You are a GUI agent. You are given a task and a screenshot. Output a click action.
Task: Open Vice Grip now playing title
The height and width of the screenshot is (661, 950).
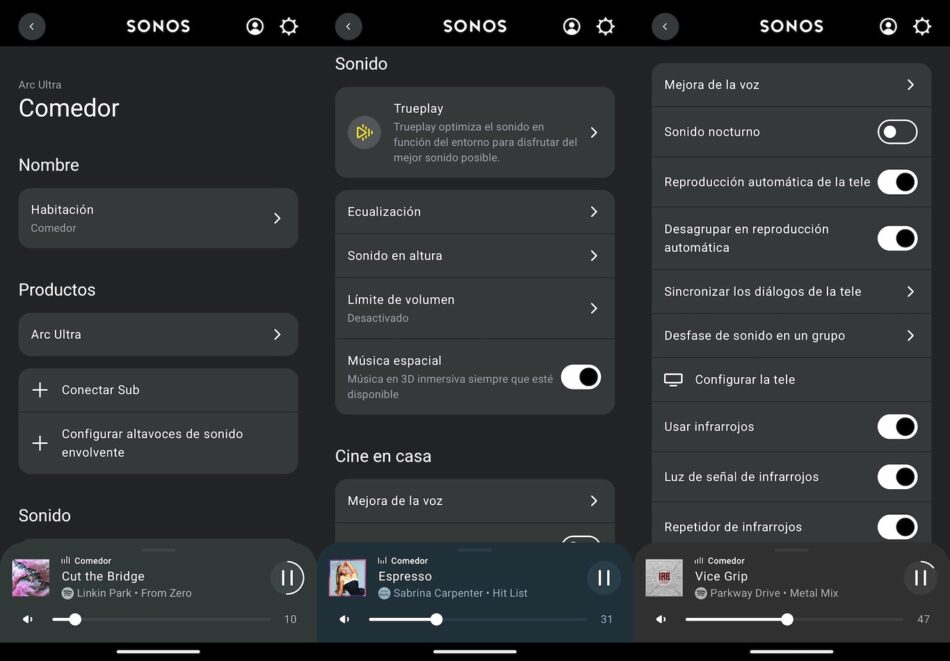[x=721, y=576]
